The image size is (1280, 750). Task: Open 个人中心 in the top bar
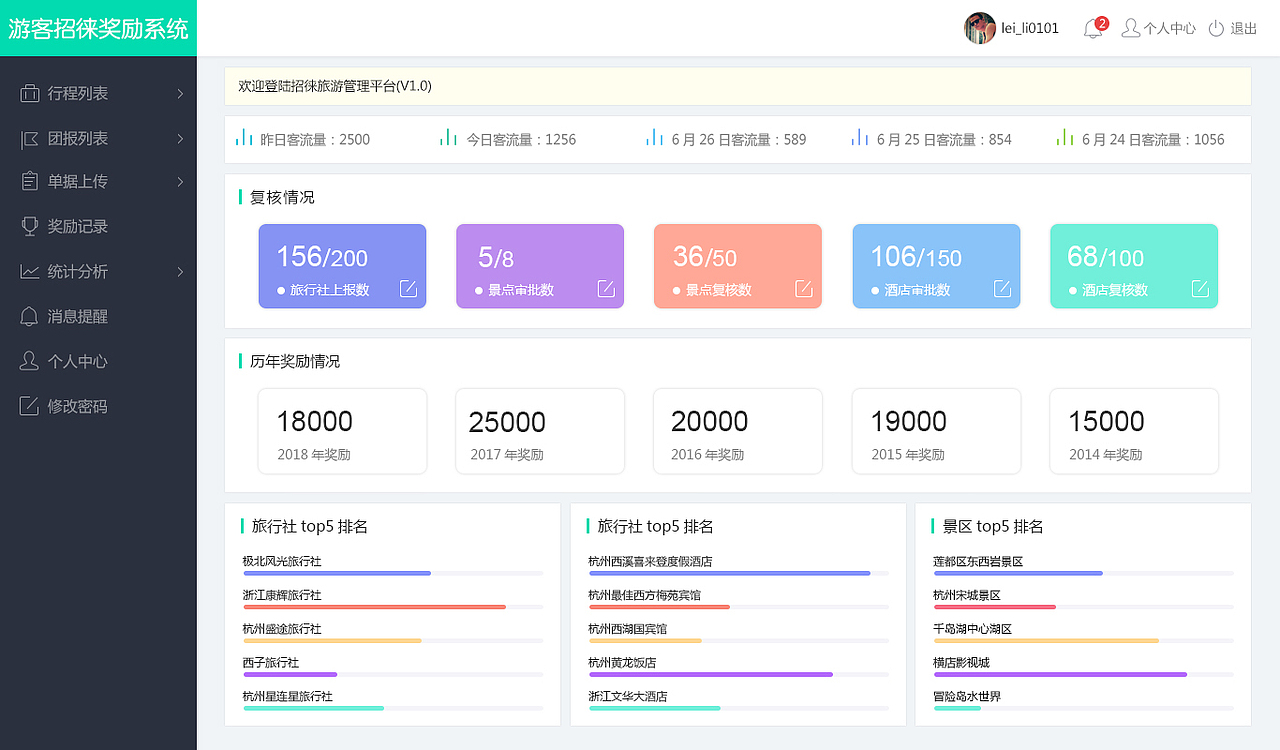(1167, 27)
